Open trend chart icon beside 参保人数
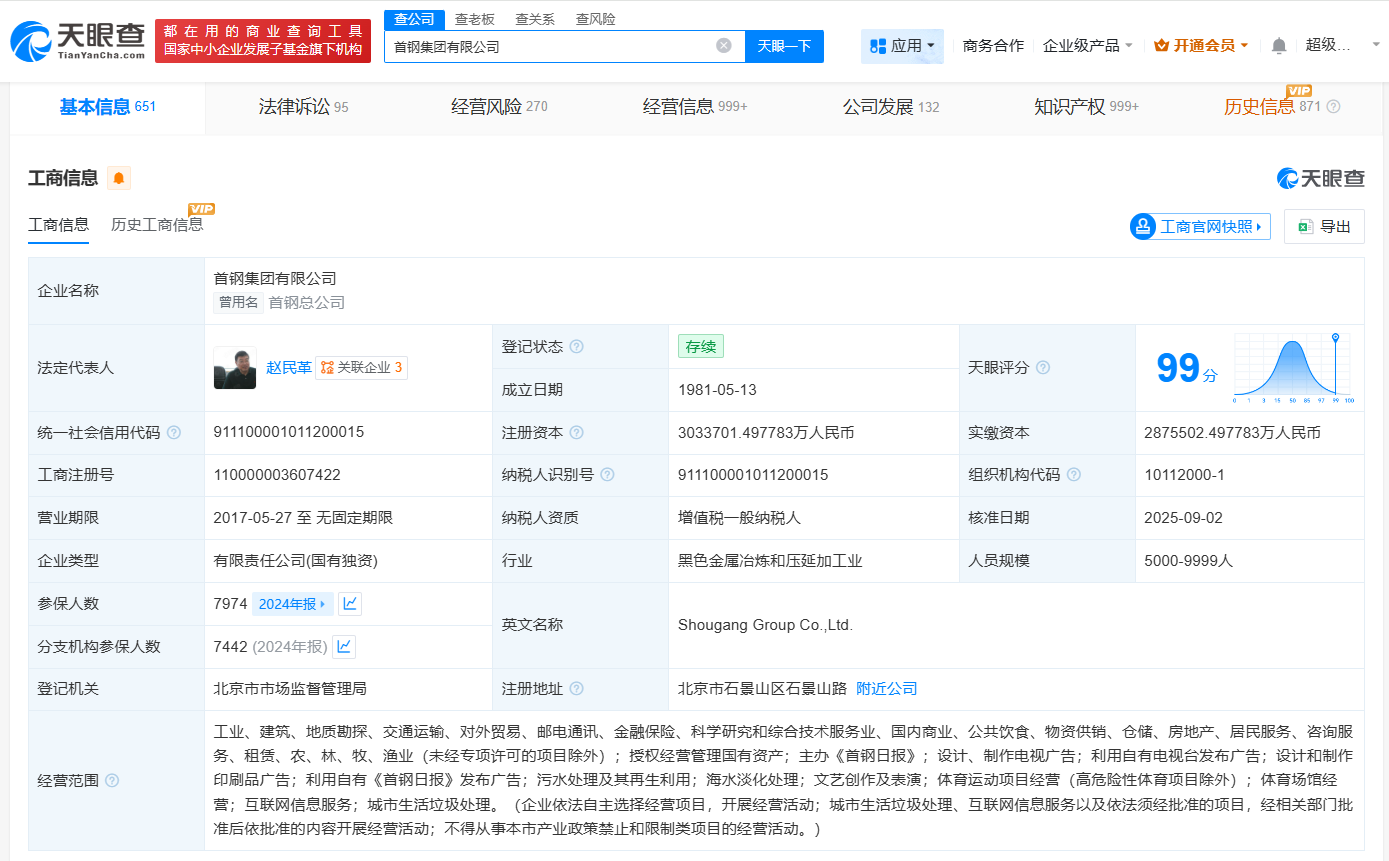 coord(348,603)
